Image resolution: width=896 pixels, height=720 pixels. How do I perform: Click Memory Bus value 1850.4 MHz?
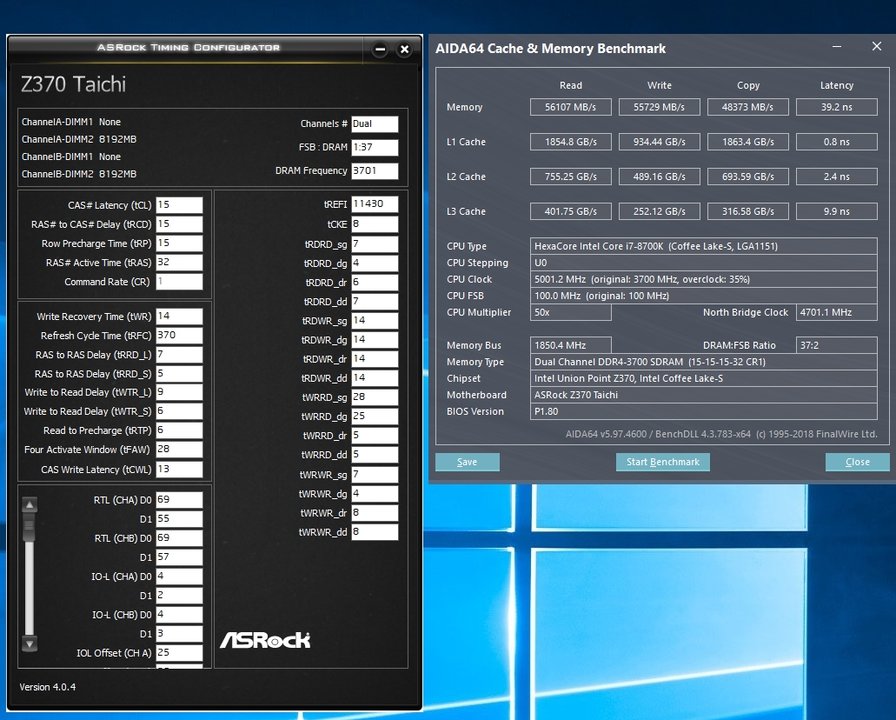(570, 345)
